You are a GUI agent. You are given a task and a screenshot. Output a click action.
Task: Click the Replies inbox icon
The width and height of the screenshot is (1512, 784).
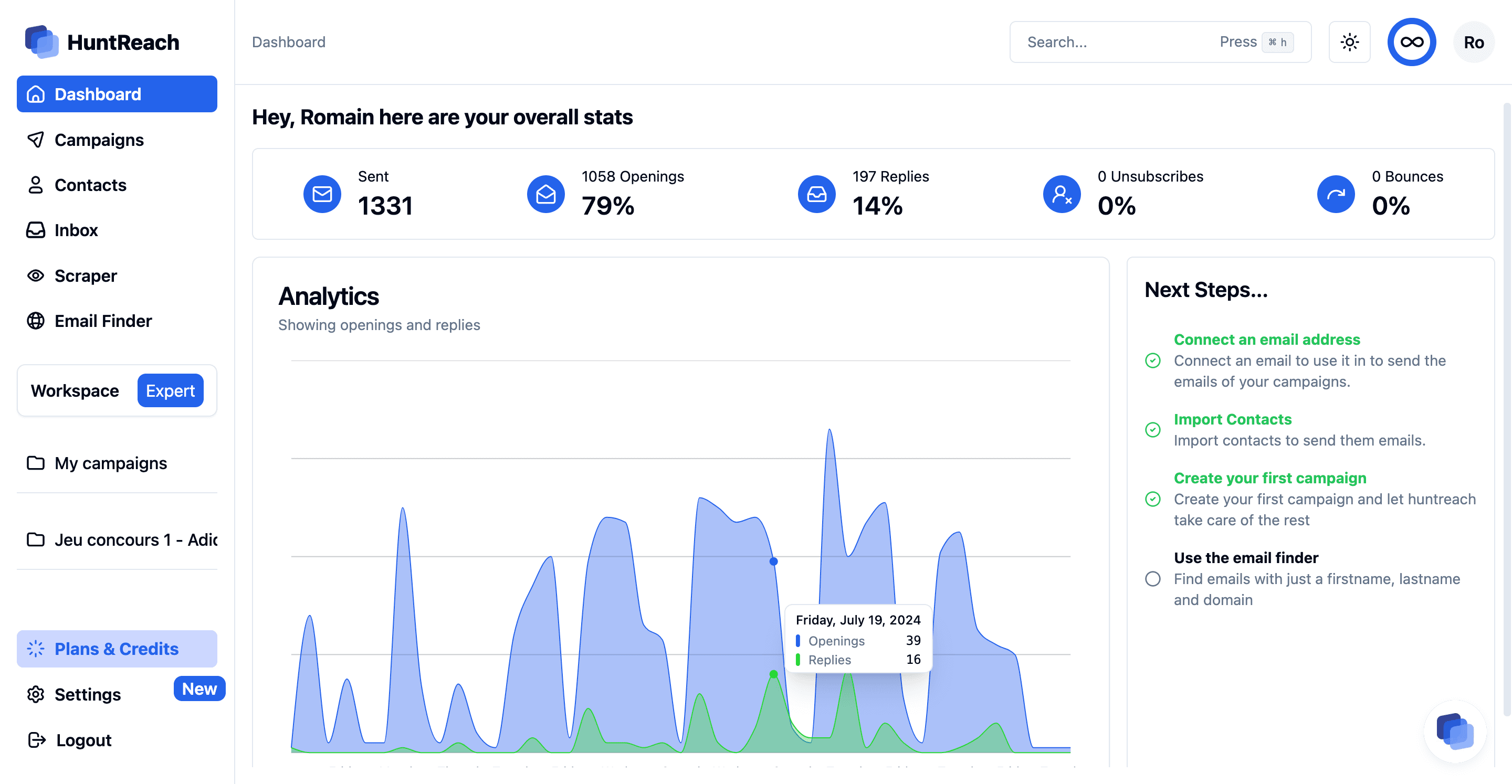pos(816,194)
